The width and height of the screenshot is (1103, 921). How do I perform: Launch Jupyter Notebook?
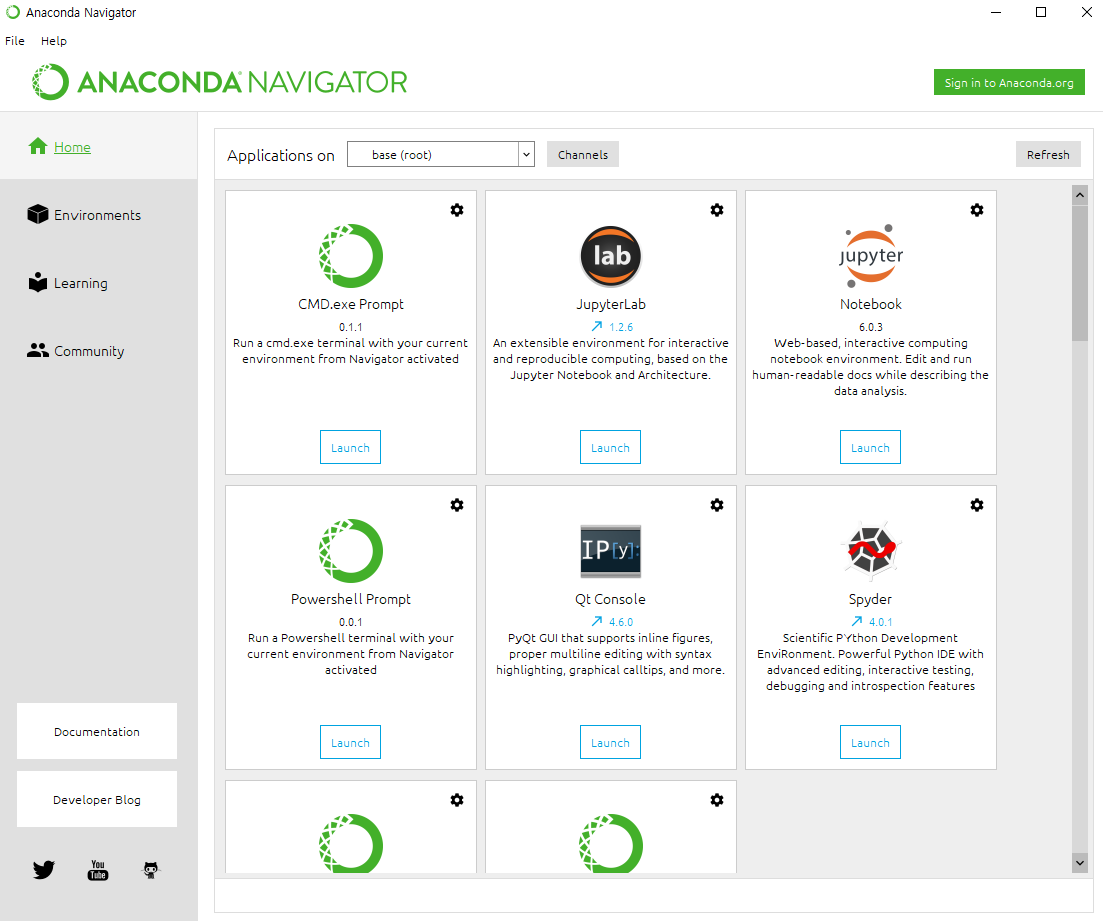(870, 447)
